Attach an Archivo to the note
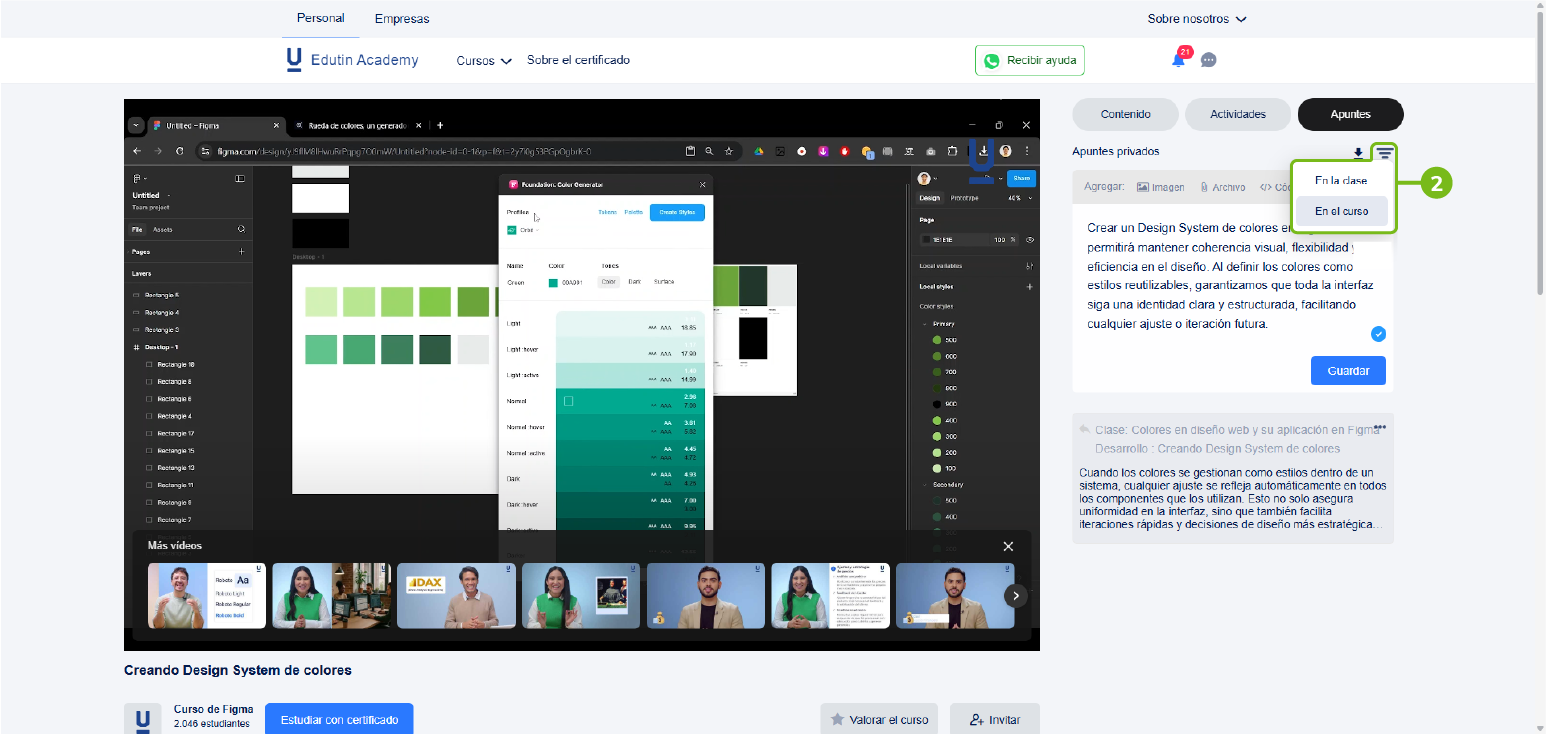This screenshot has height=735, width=1546. point(1221,187)
